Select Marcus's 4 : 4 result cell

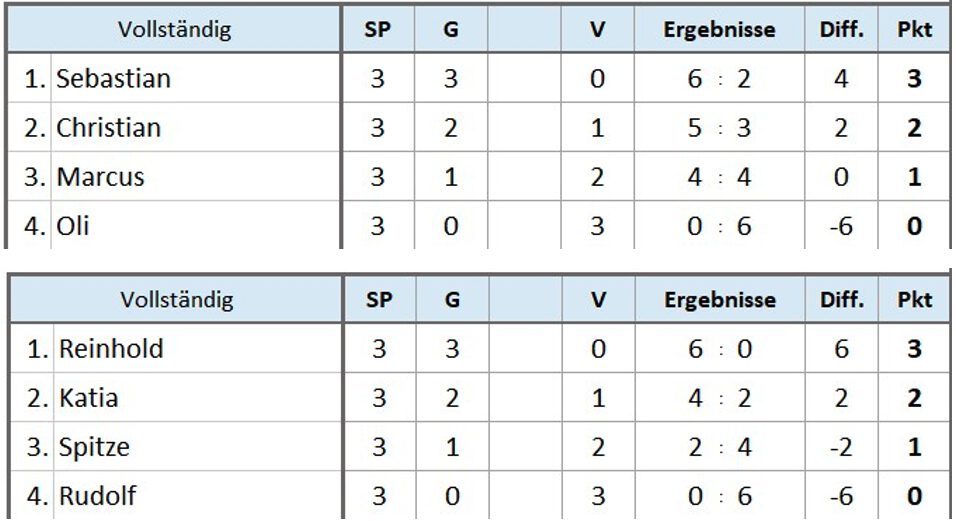718,178
